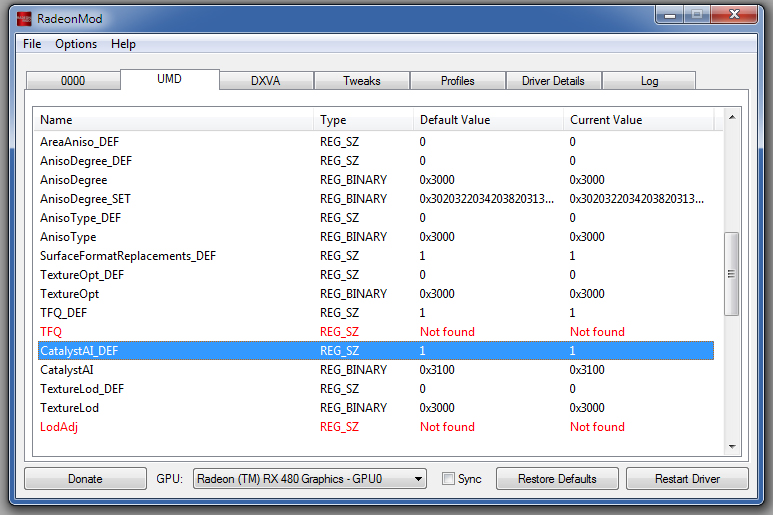The width and height of the screenshot is (773, 515).
Task: Open the File menu
Action: coord(32,44)
